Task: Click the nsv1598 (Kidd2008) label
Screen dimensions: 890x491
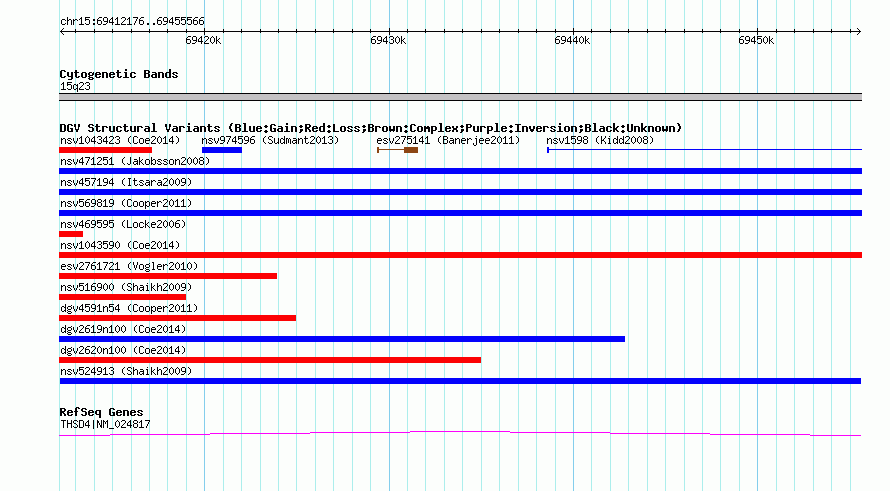Action: 600,140
